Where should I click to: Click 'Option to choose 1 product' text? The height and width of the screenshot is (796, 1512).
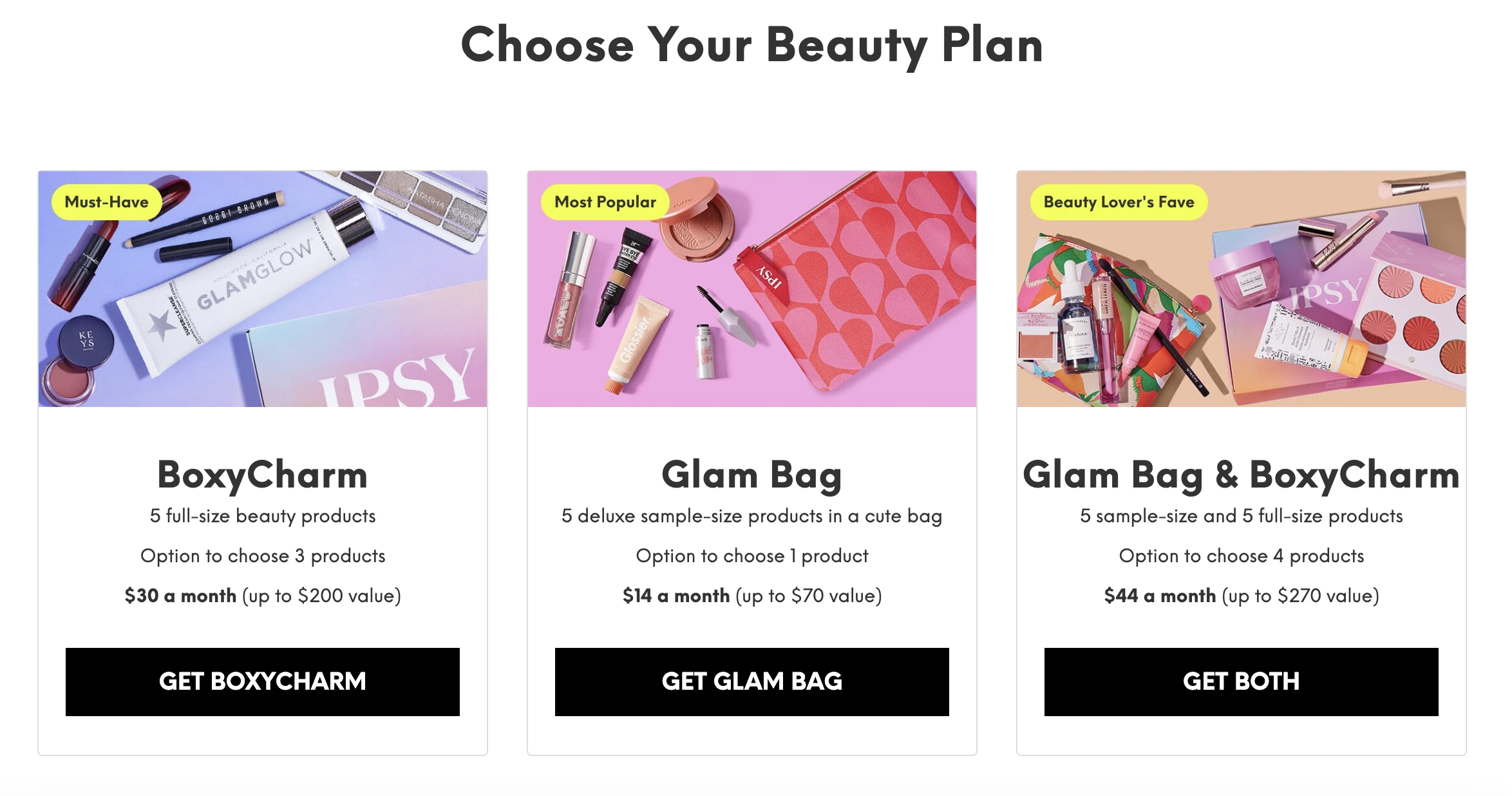point(751,556)
